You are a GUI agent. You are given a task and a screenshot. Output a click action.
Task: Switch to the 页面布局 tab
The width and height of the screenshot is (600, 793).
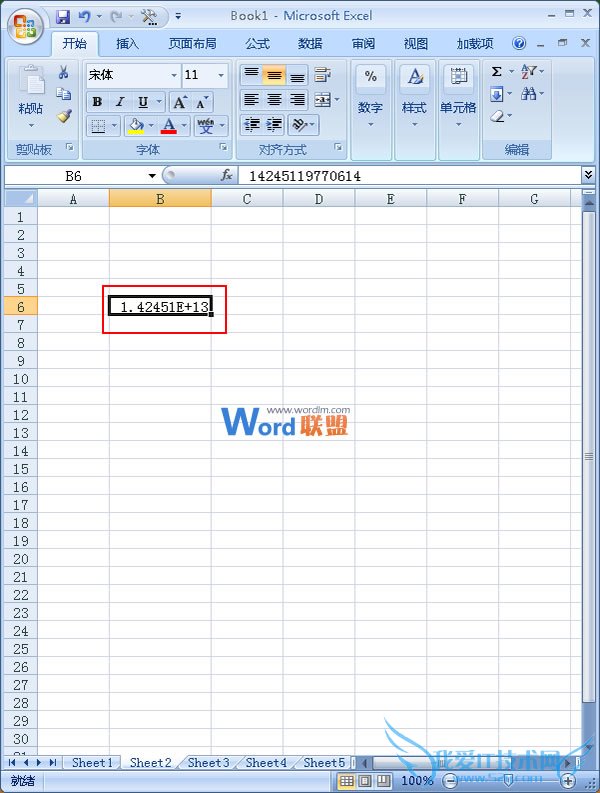point(192,44)
